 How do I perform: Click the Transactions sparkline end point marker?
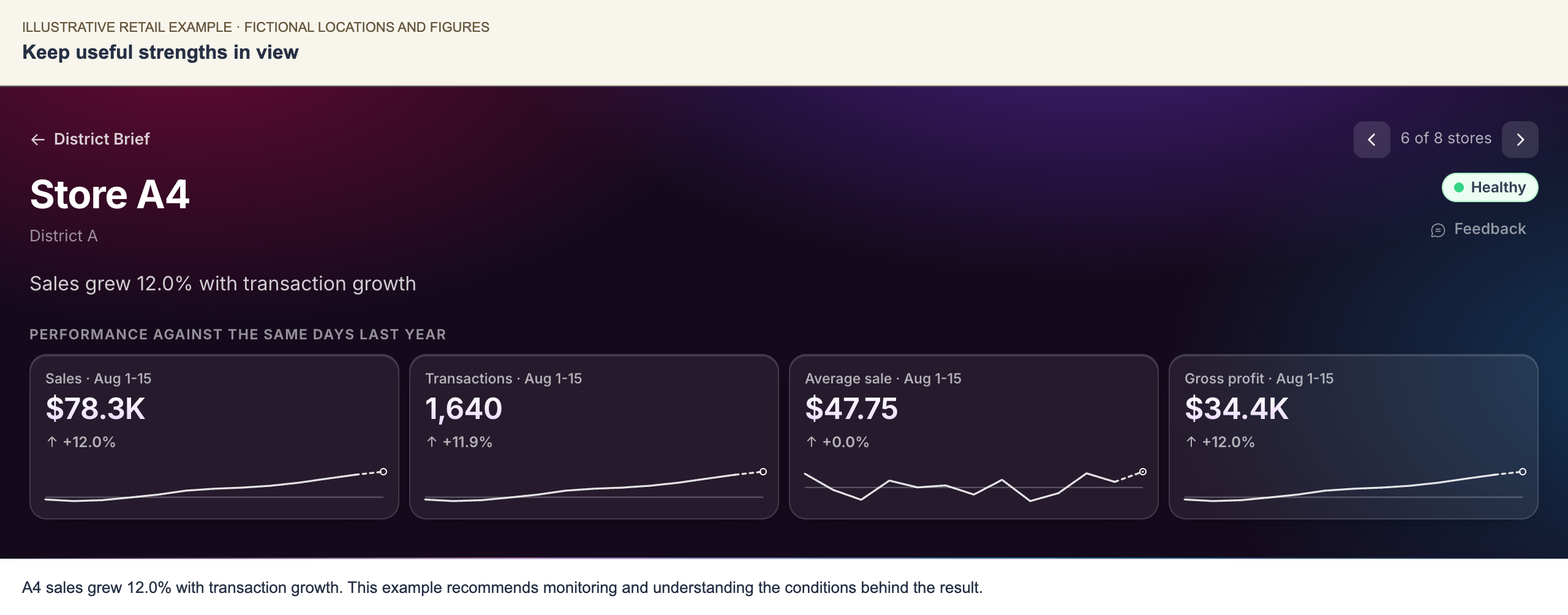(763, 472)
